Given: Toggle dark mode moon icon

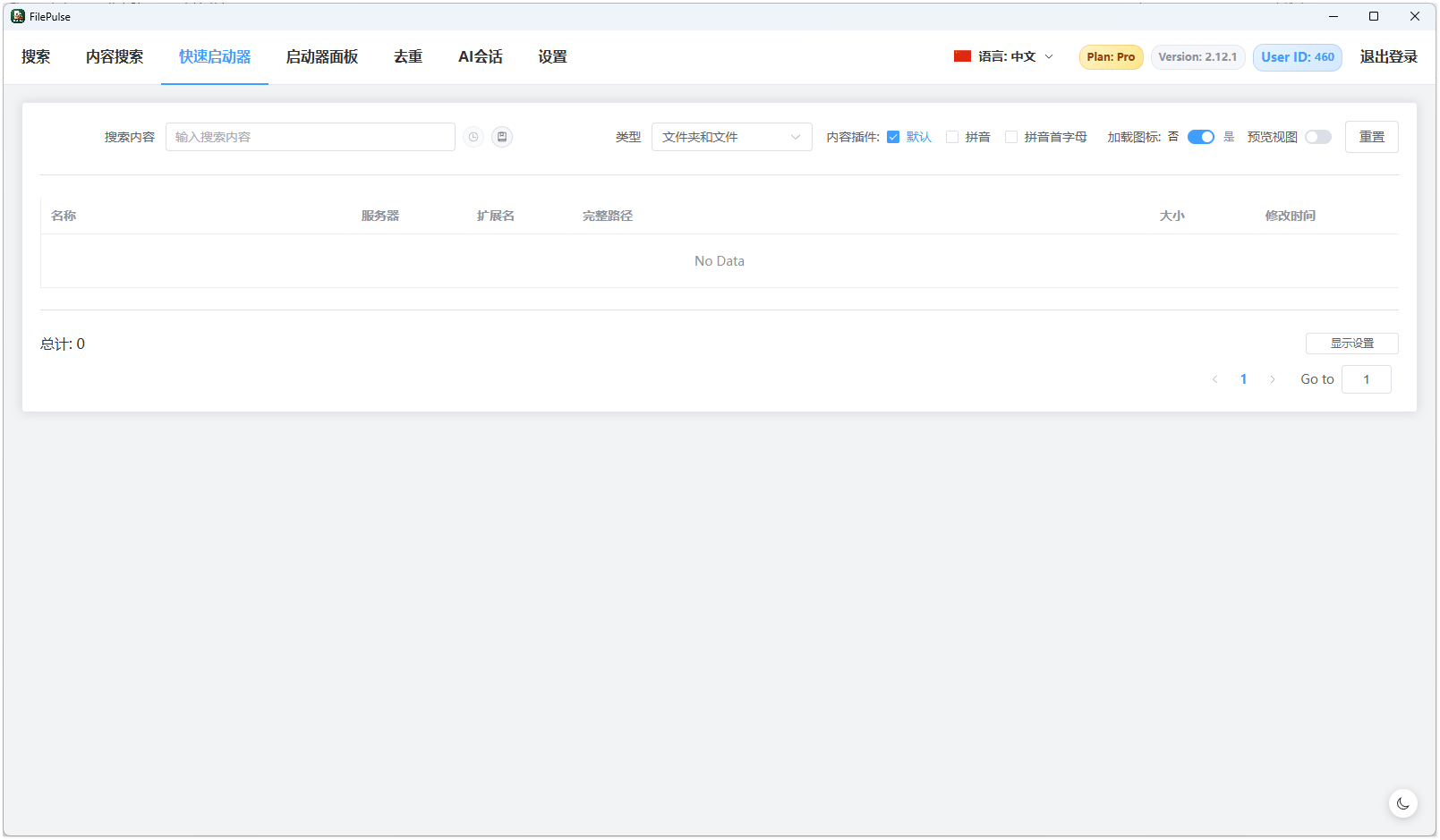Looking at the screenshot, I should 1403,803.
